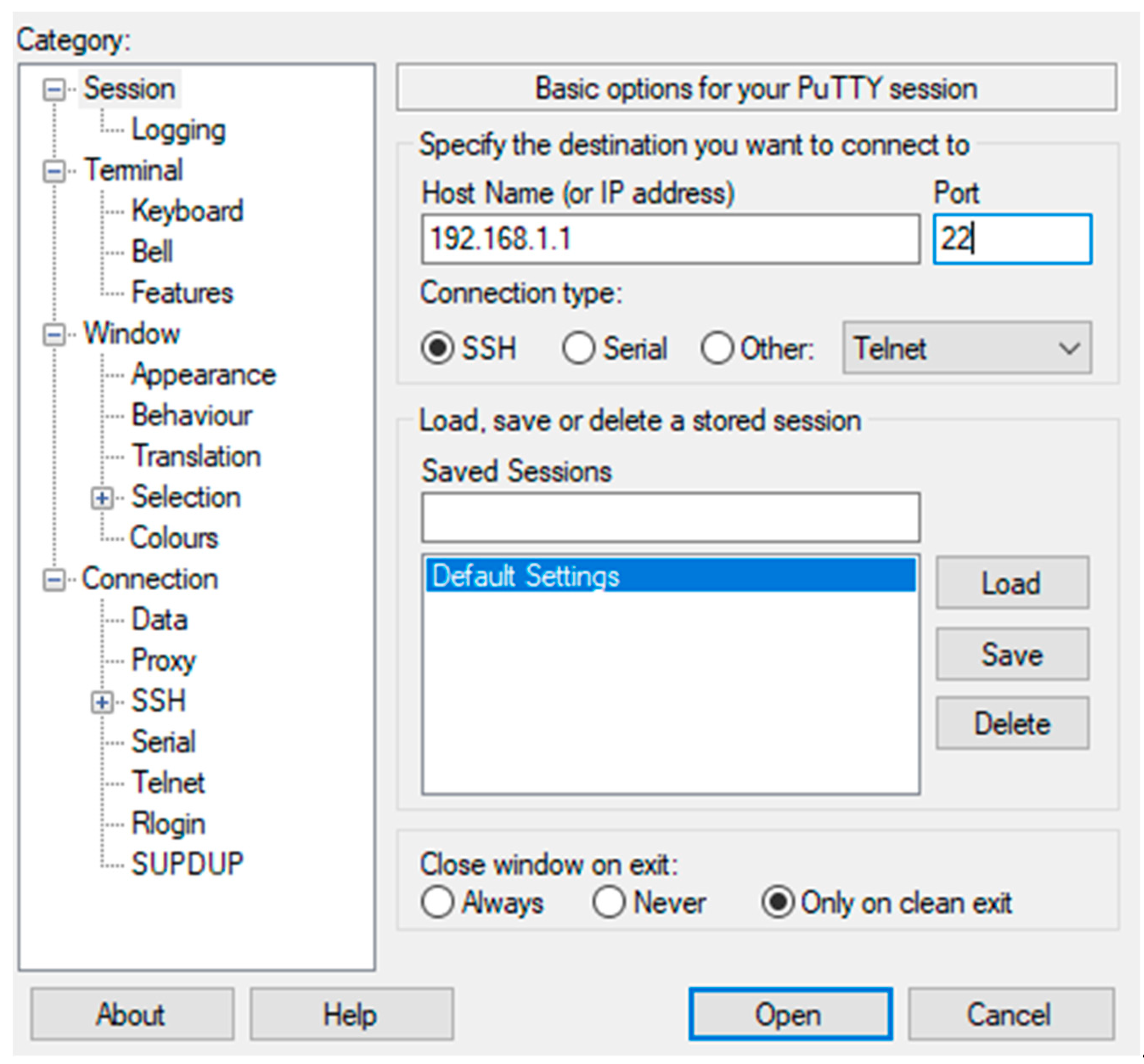Screen dimensions: 1144x1064
Task: Click the Host Name input field
Action: [x=670, y=239]
